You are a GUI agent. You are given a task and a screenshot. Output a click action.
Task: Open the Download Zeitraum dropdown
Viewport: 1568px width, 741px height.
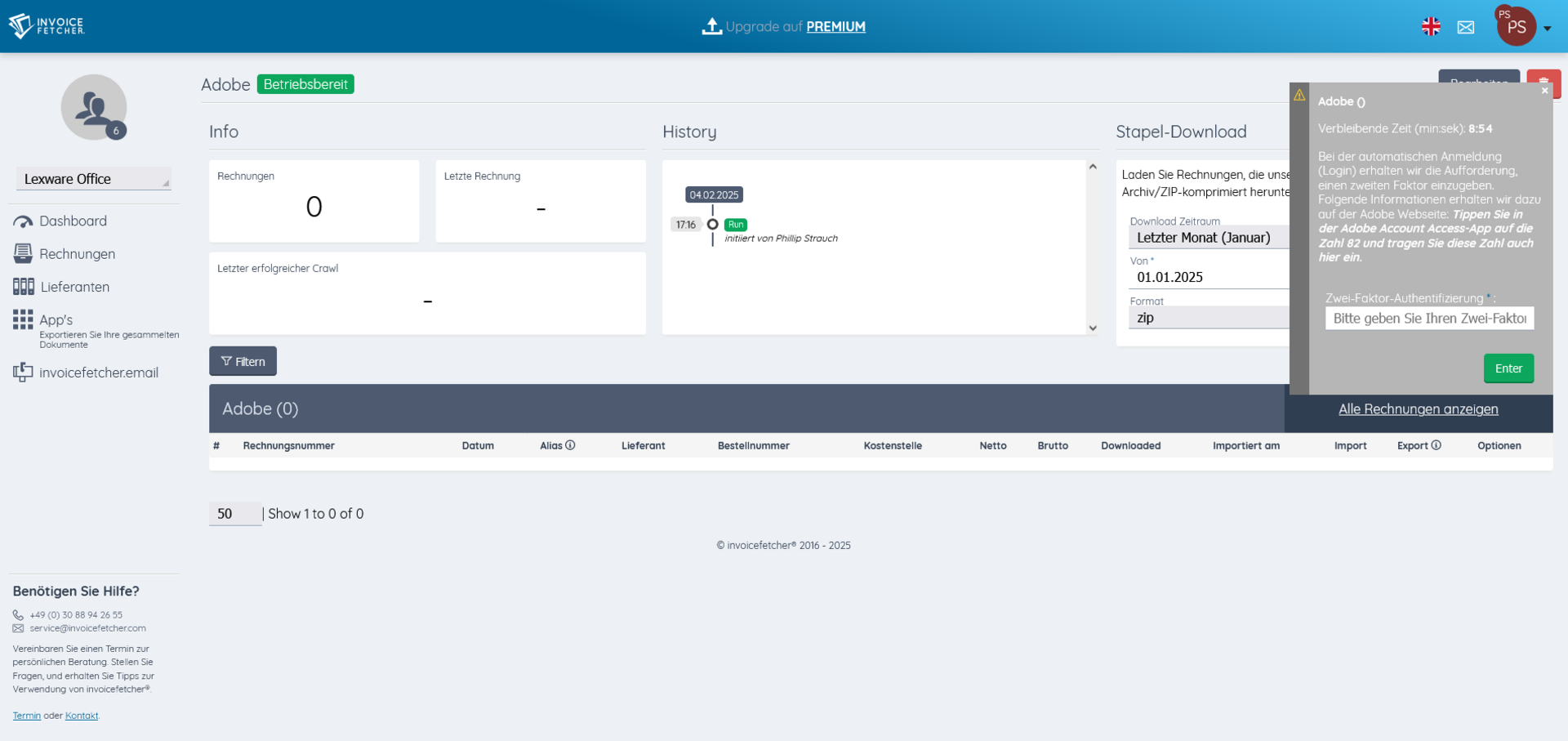[x=1209, y=238]
